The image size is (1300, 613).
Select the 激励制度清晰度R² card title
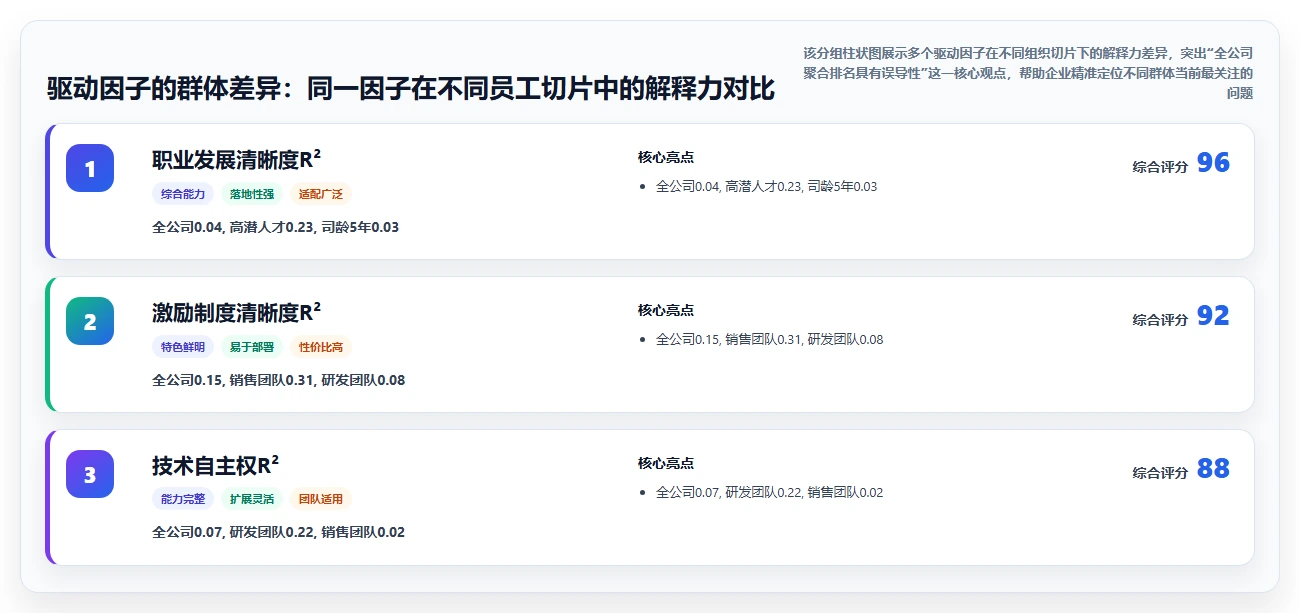(237, 313)
